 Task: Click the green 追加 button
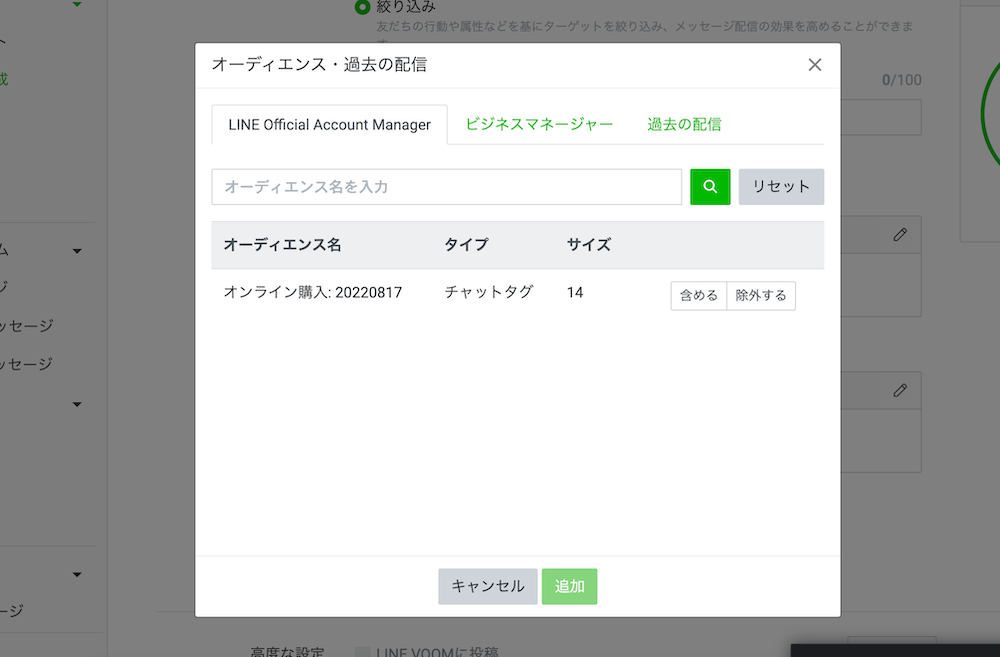[569, 586]
